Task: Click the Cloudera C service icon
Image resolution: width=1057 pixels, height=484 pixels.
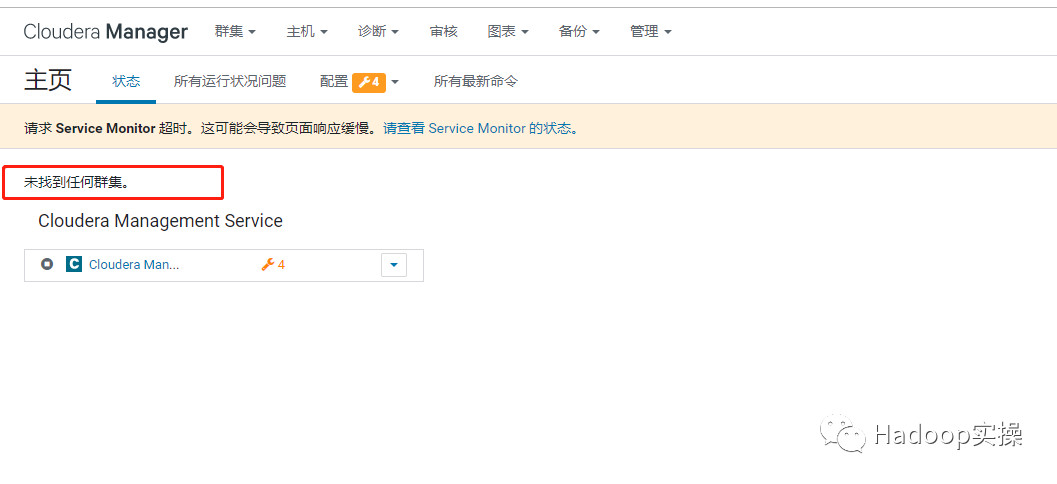Action: tap(73, 264)
